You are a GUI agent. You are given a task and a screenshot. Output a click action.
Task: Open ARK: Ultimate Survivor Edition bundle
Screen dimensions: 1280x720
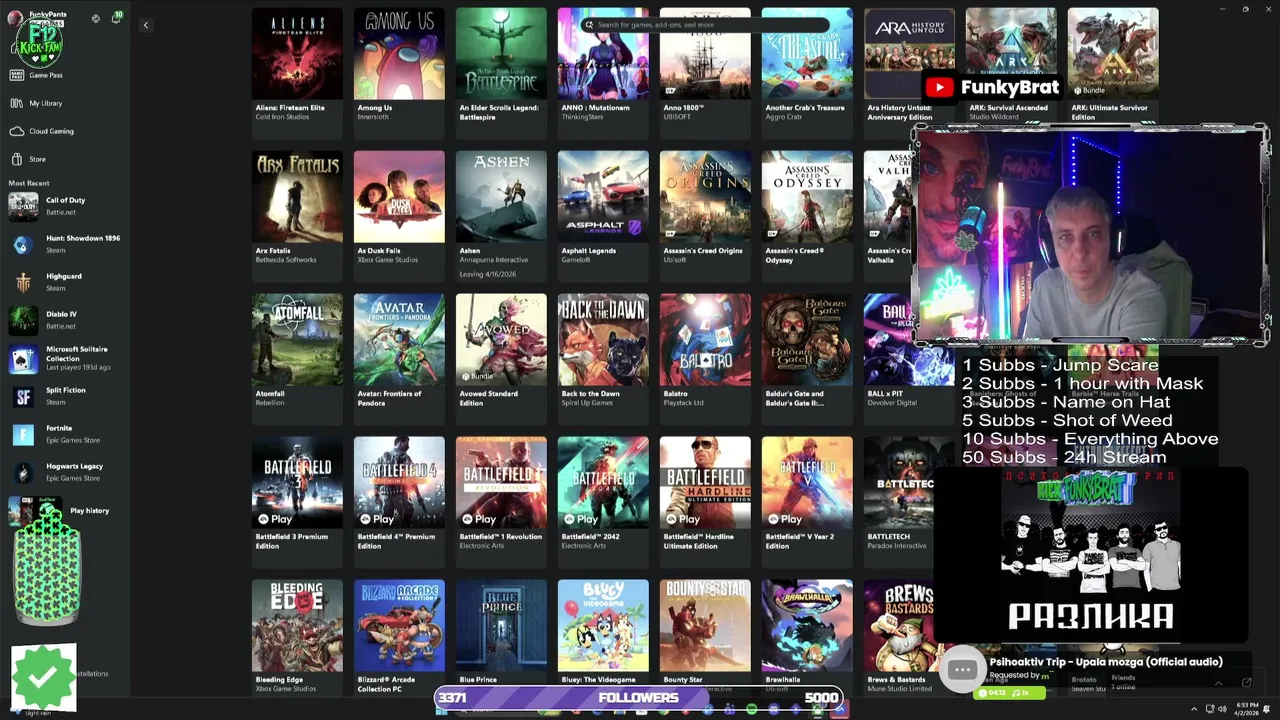click(1113, 65)
